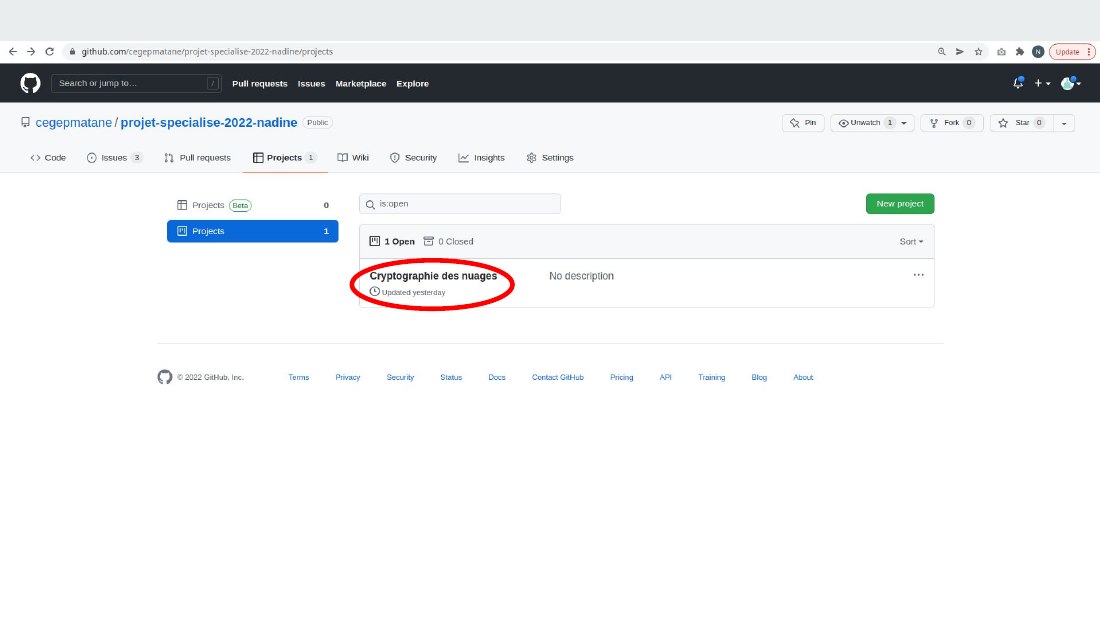Open the Insights tab
The width and height of the screenshot is (1100, 619).
[x=481, y=158]
